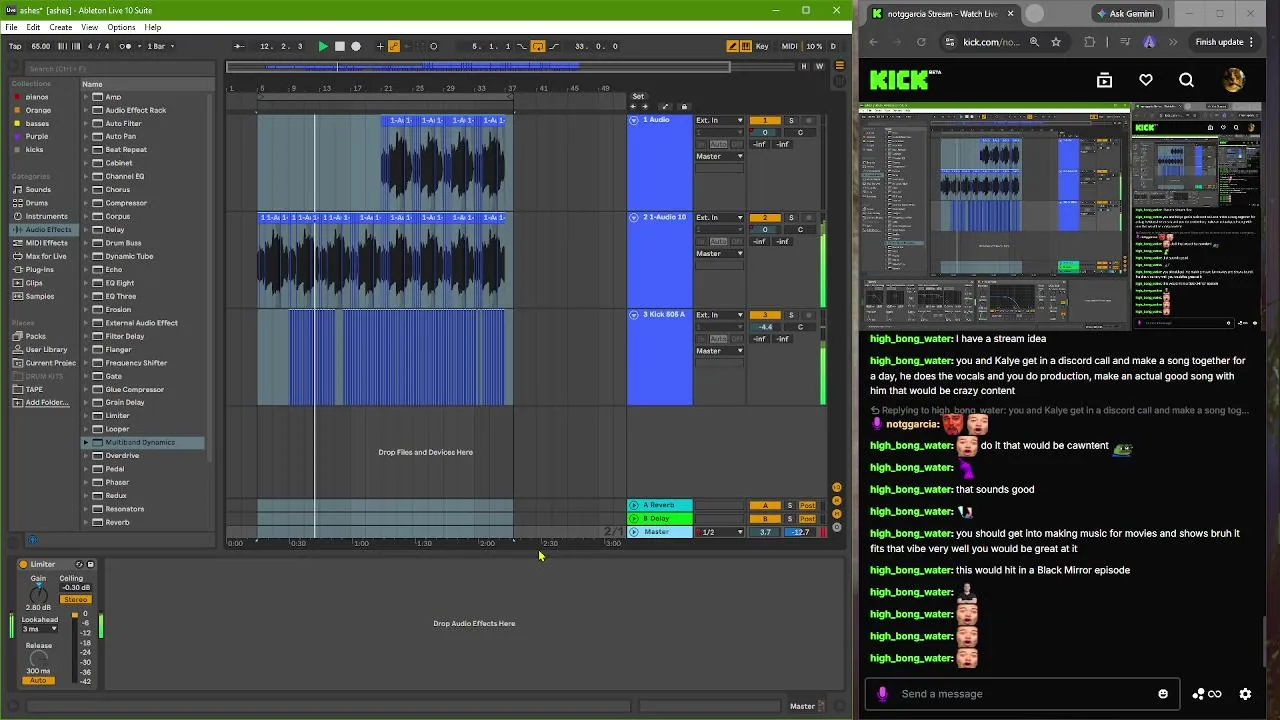Click Ask Gemini in the browser
1280x720 pixels.
click(1125, 14)
